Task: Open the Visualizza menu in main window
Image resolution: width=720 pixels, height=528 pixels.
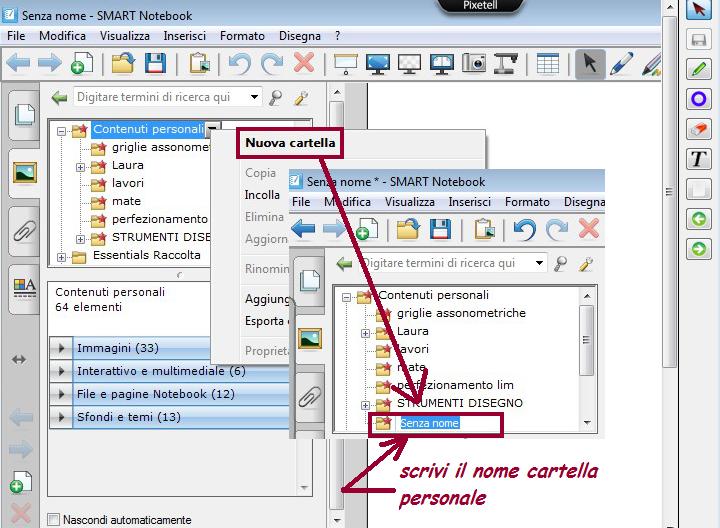Action: tap(125, 36)
